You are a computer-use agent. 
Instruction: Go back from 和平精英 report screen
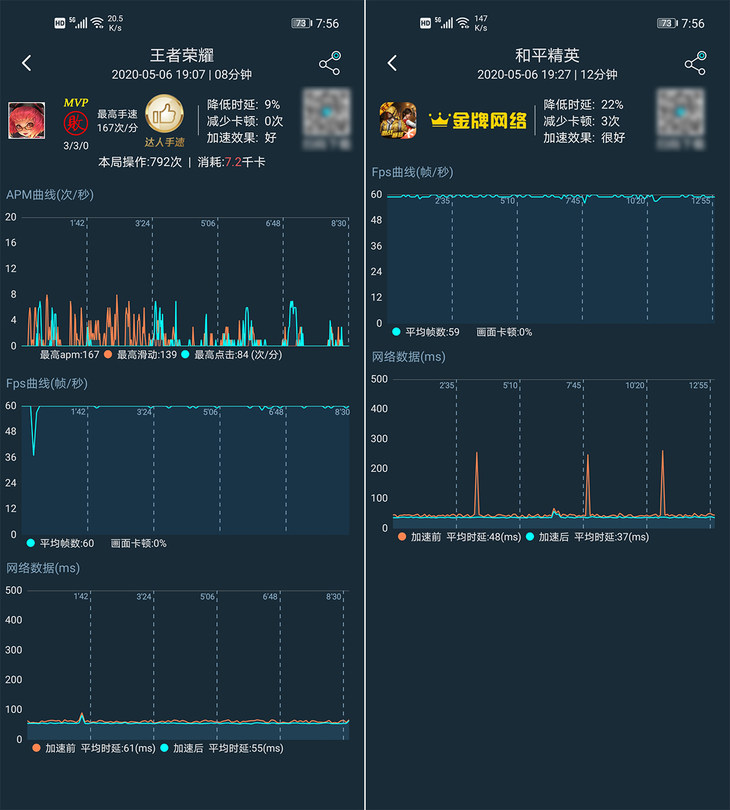click(x=392, y=63)
